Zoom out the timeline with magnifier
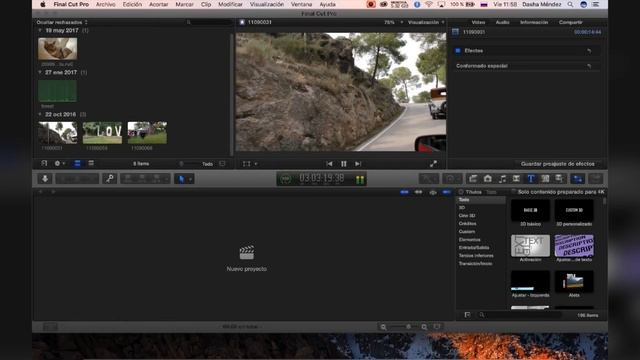The image size is (640, 360). tap(383, 327)
